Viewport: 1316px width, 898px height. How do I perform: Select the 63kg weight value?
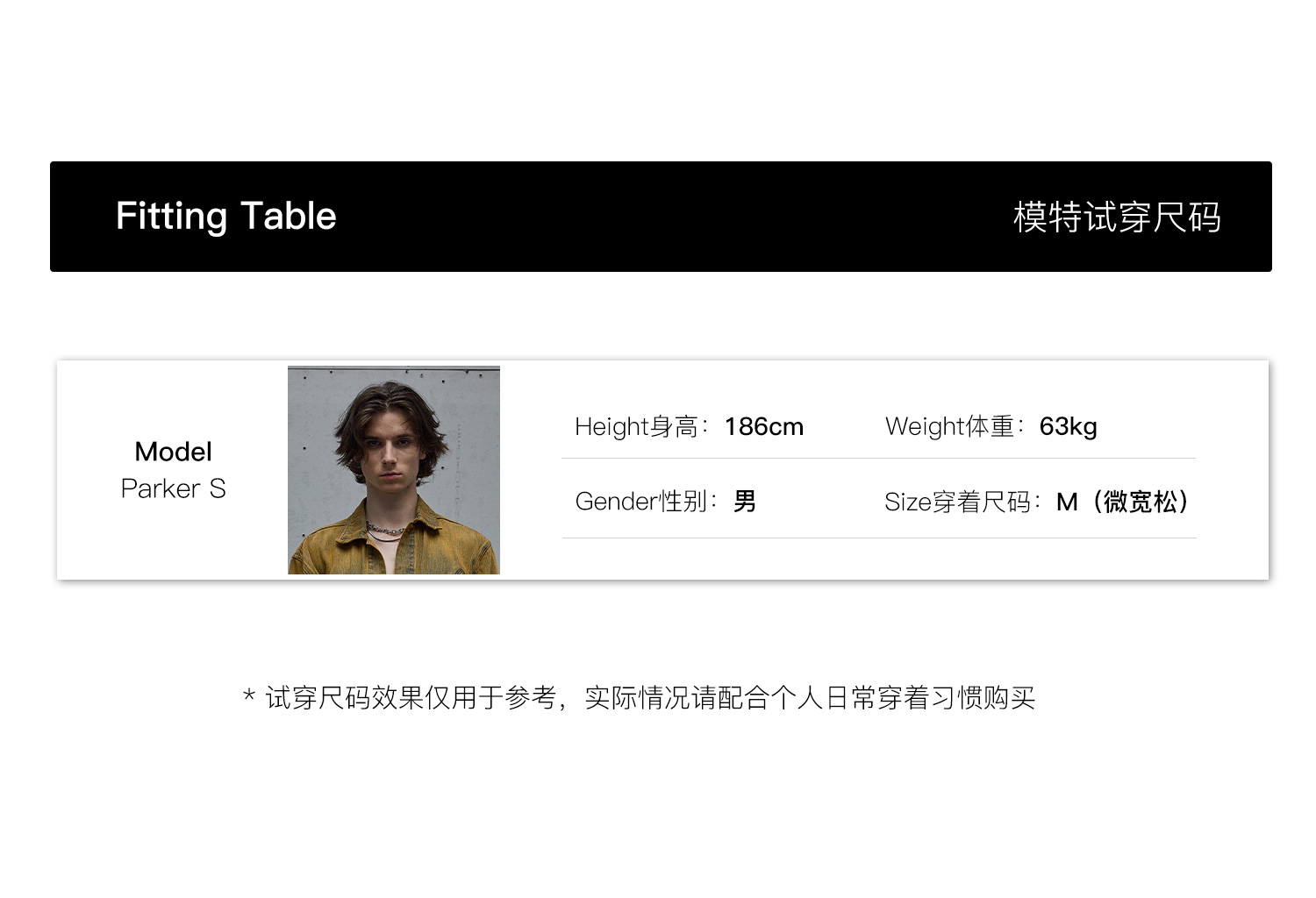click(x=1068, y=427)
